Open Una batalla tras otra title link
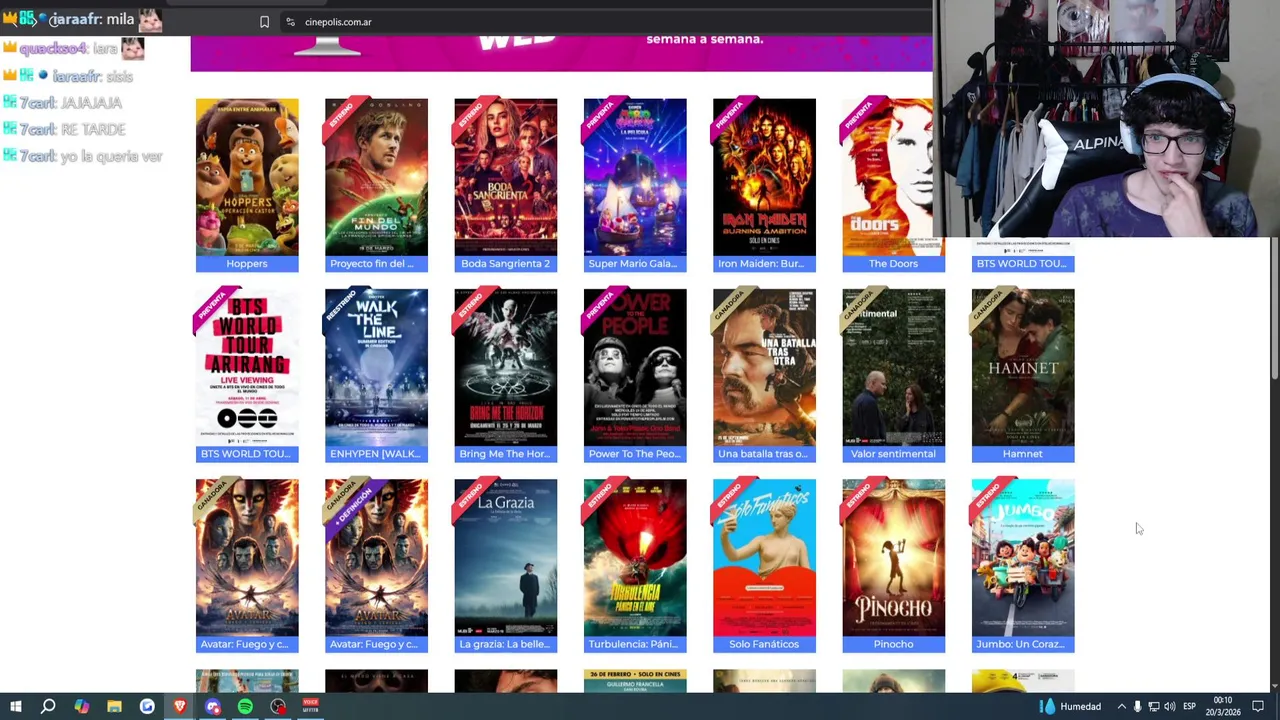Image resolution: width=1280 pixels, height=720 pixels. pyautogui.click(x=764, y=454)
